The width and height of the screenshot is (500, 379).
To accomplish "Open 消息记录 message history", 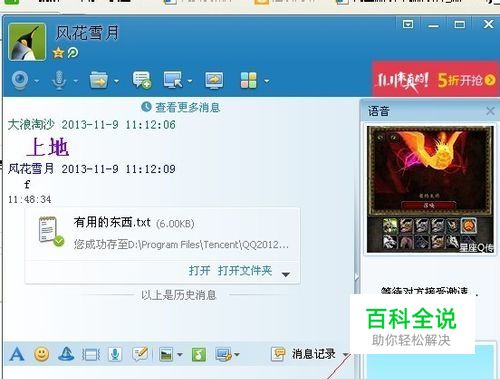I will click(x=303, y=354).
